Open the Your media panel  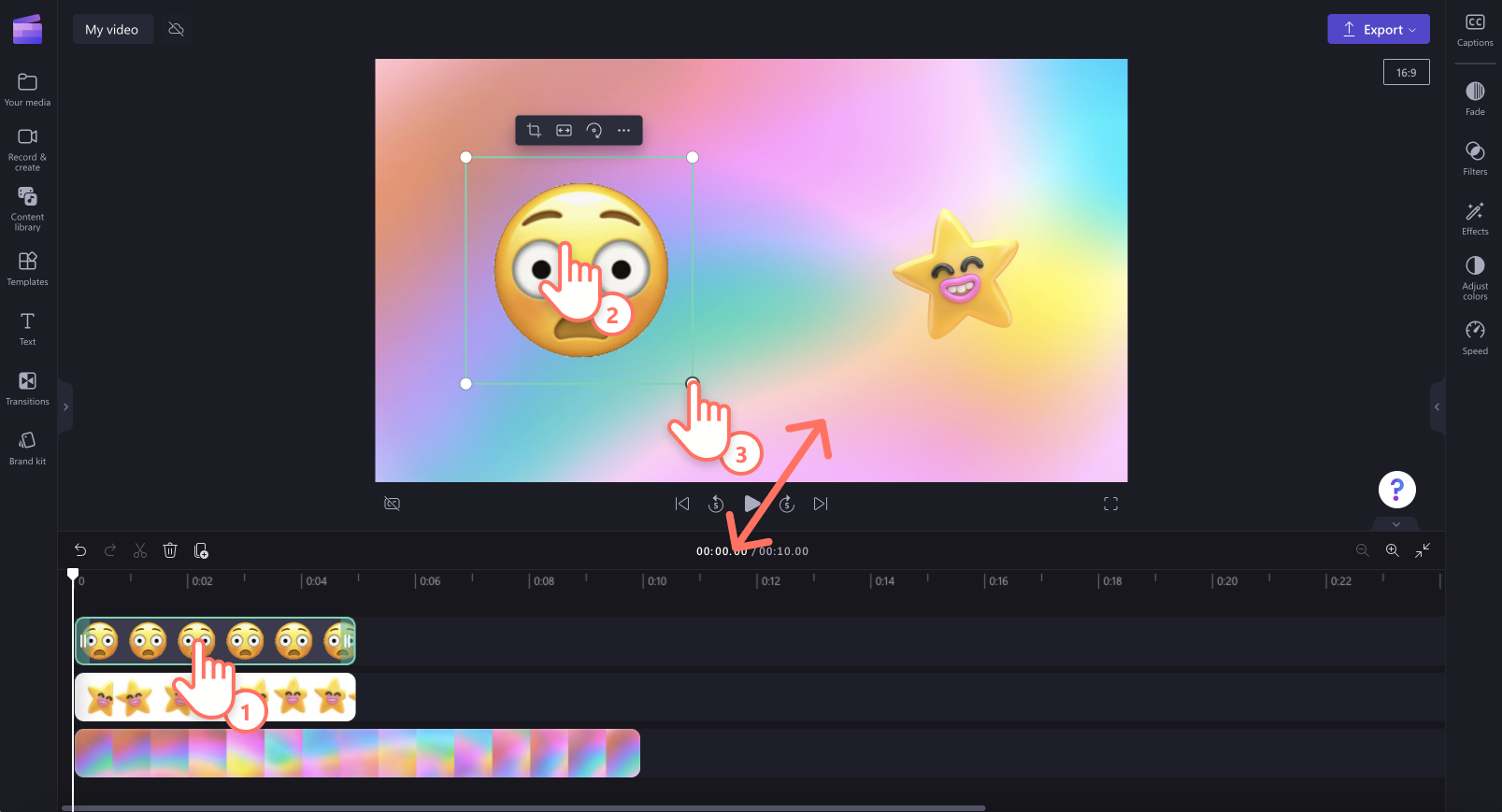pos(27,90)
